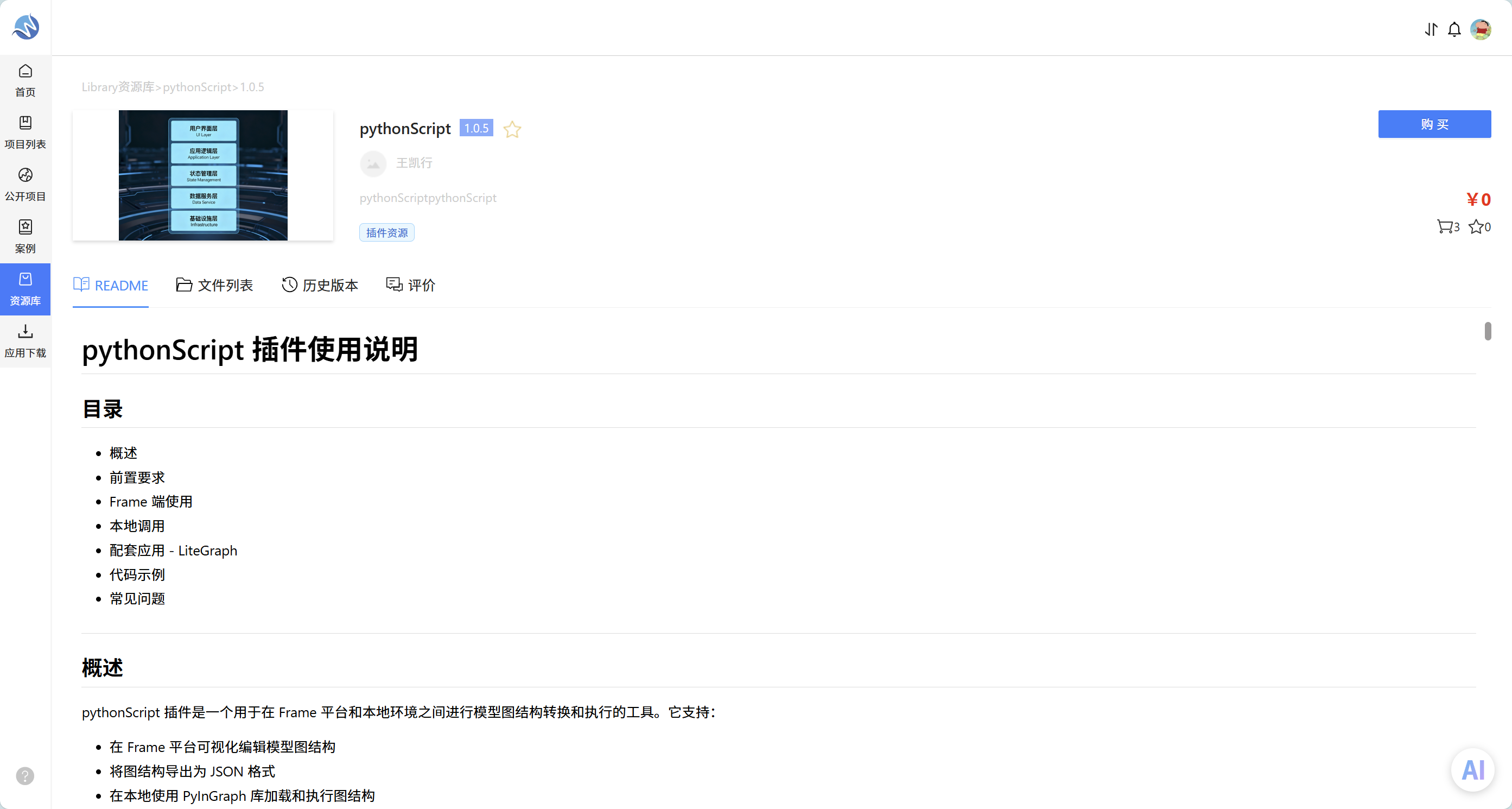Click the README vertical scrollbar handle
Image resolution: width=1512 pixels, height=809 pixels.
click(x=1488, y=331)
